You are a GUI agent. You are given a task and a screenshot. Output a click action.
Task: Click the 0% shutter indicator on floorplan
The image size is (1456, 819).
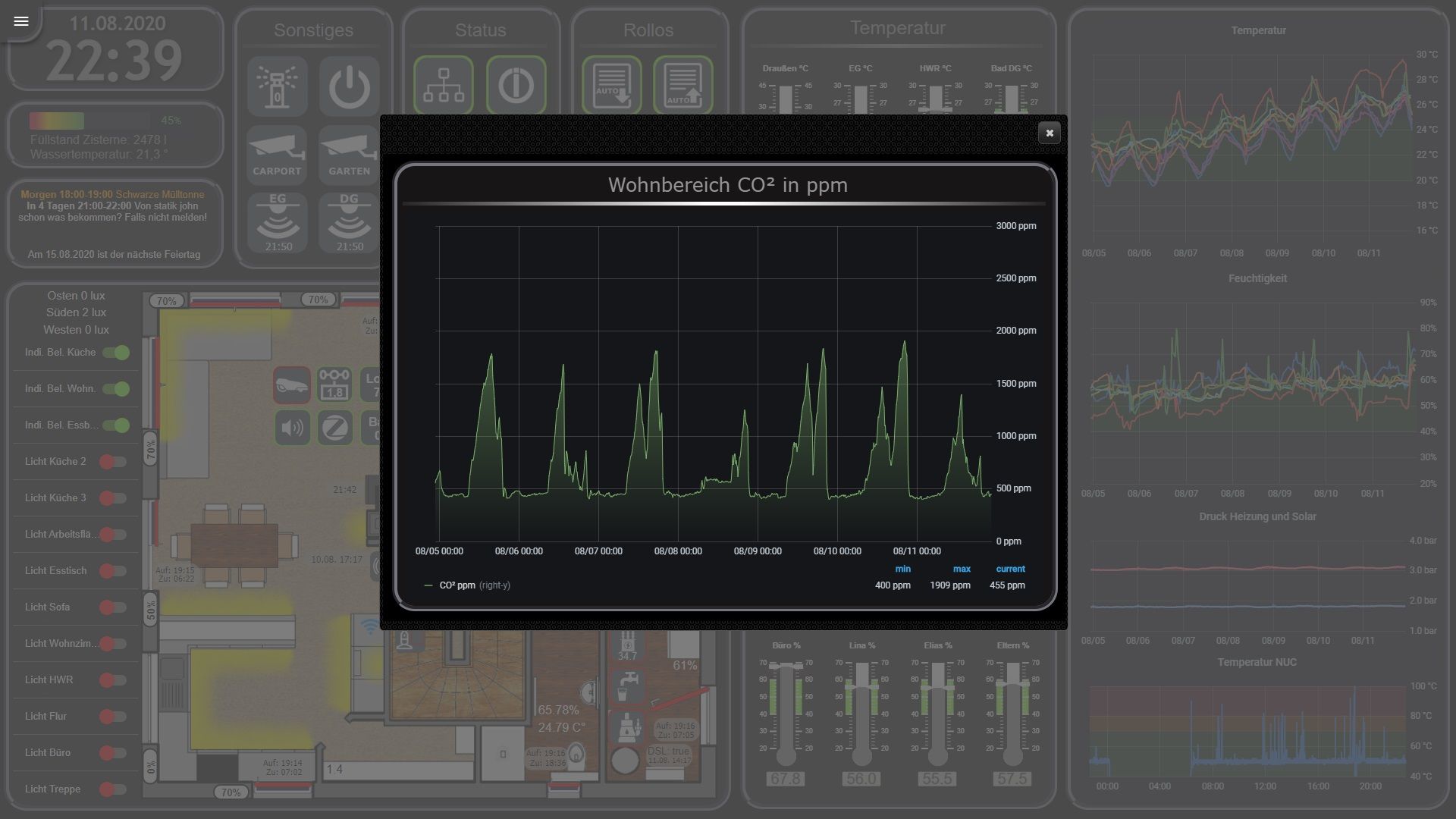pos(151,767)
